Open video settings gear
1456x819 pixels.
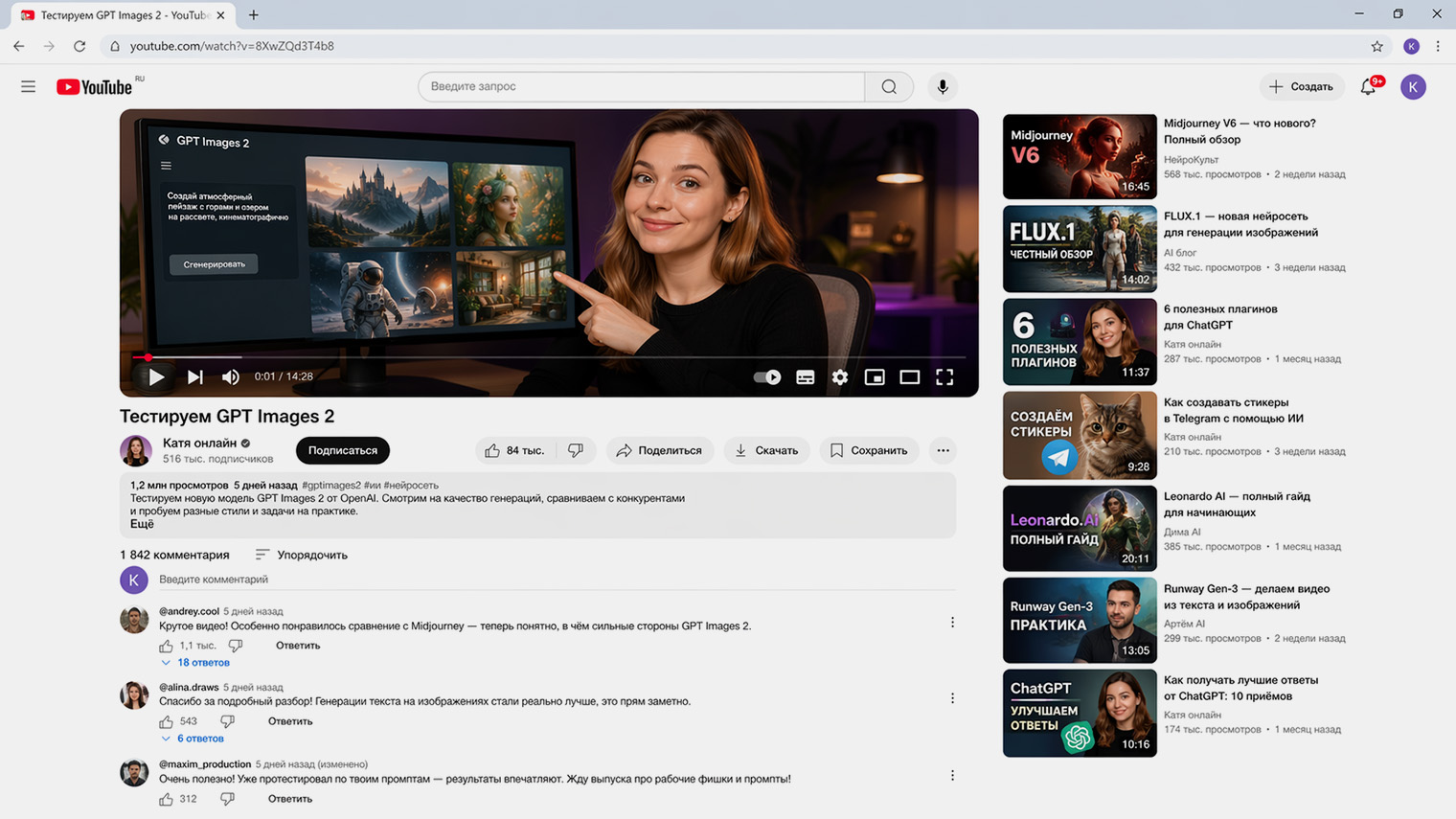(840, 377)
